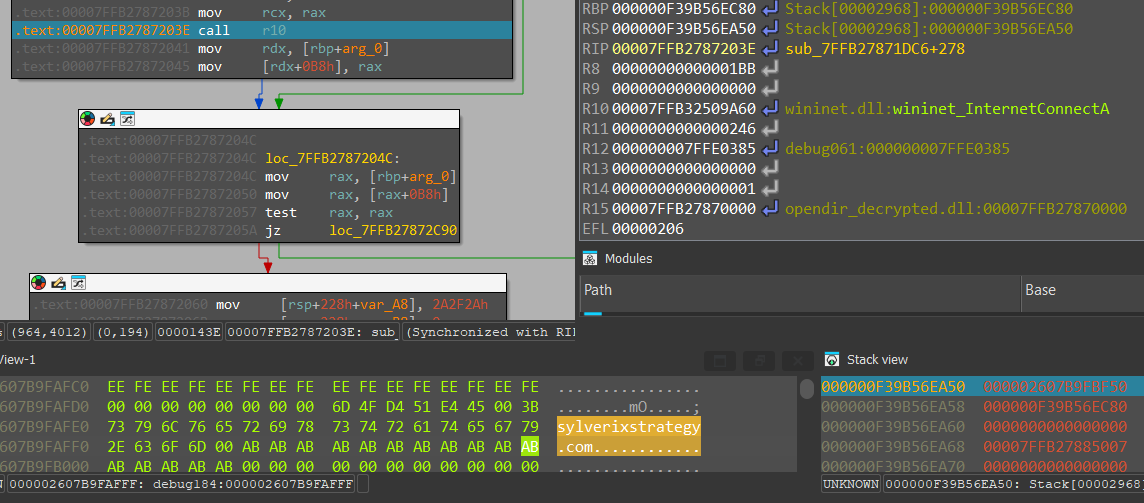Click group nodes icon on block with var_A8
1144x503 pixels.
(x=78, y=283)
